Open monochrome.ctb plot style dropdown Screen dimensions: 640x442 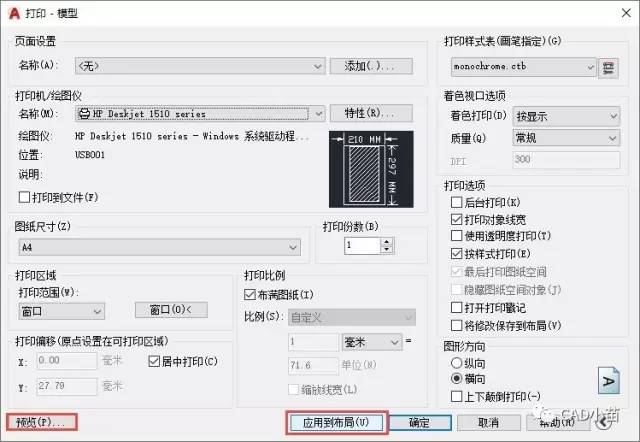[524, 67]
